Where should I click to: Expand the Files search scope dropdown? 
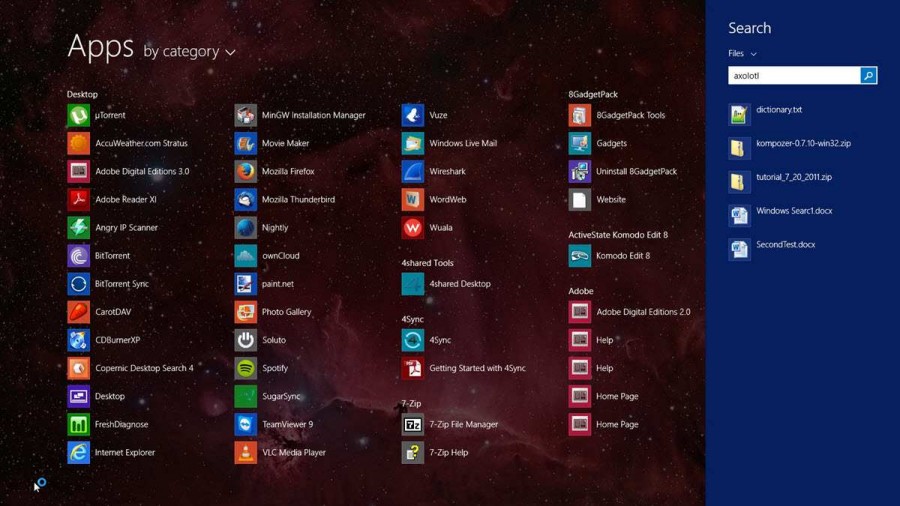tap(742, 53)
